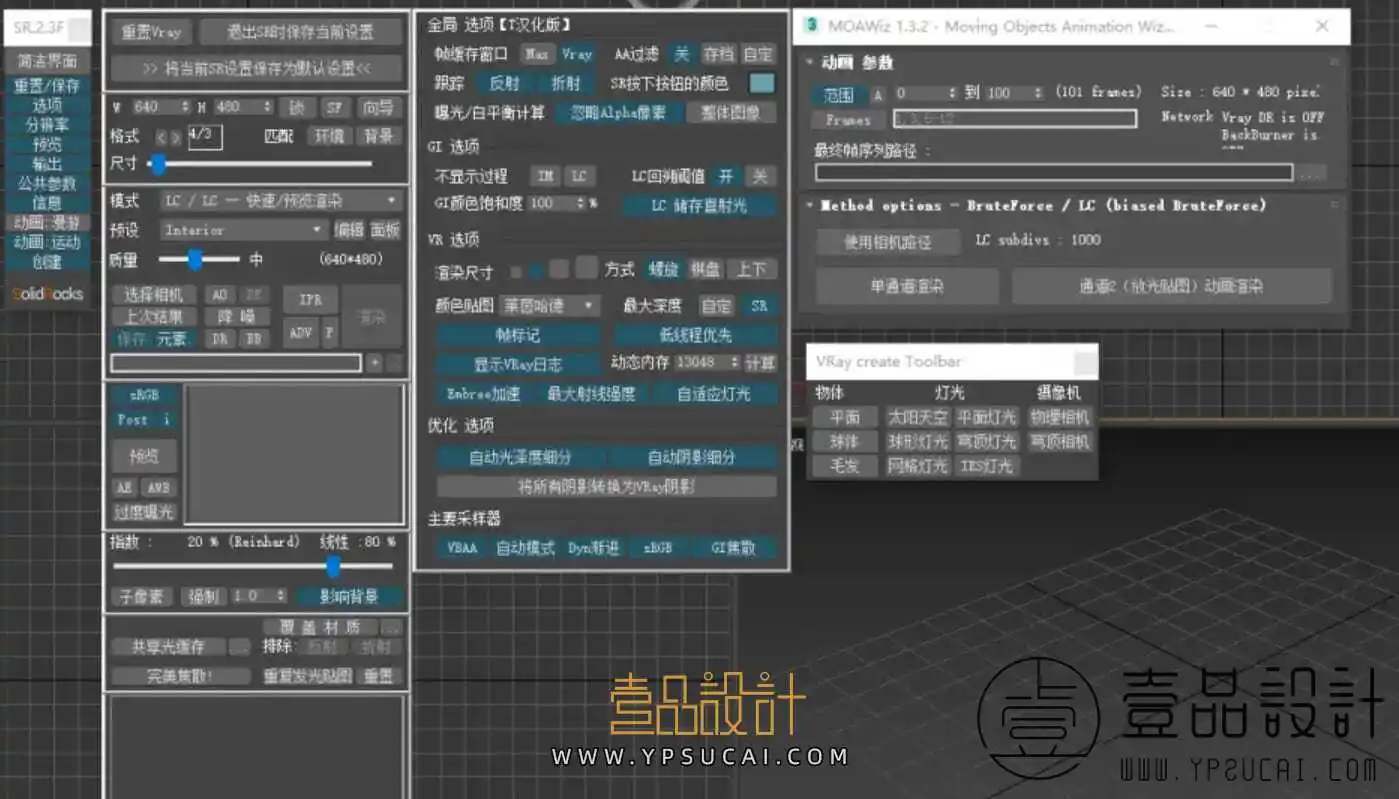Click the SF button next to lock
The image size is (1399, 799).
click(334, 107)
